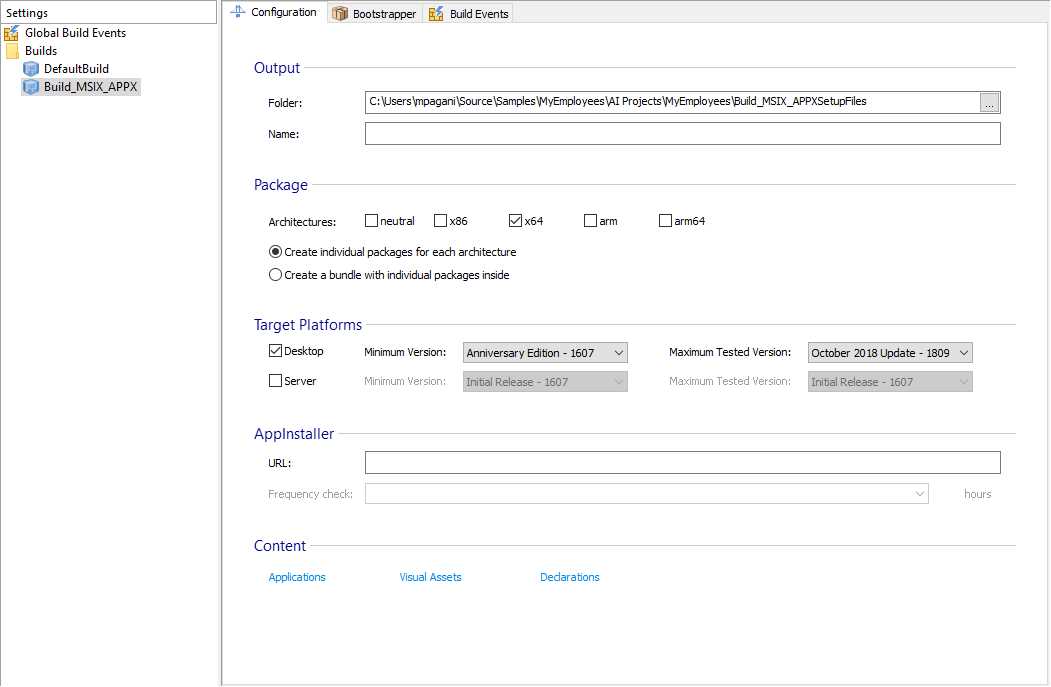Open the output folder browse button
The height and width of the screenshot is (687, 1051).
tap(989, 102)
